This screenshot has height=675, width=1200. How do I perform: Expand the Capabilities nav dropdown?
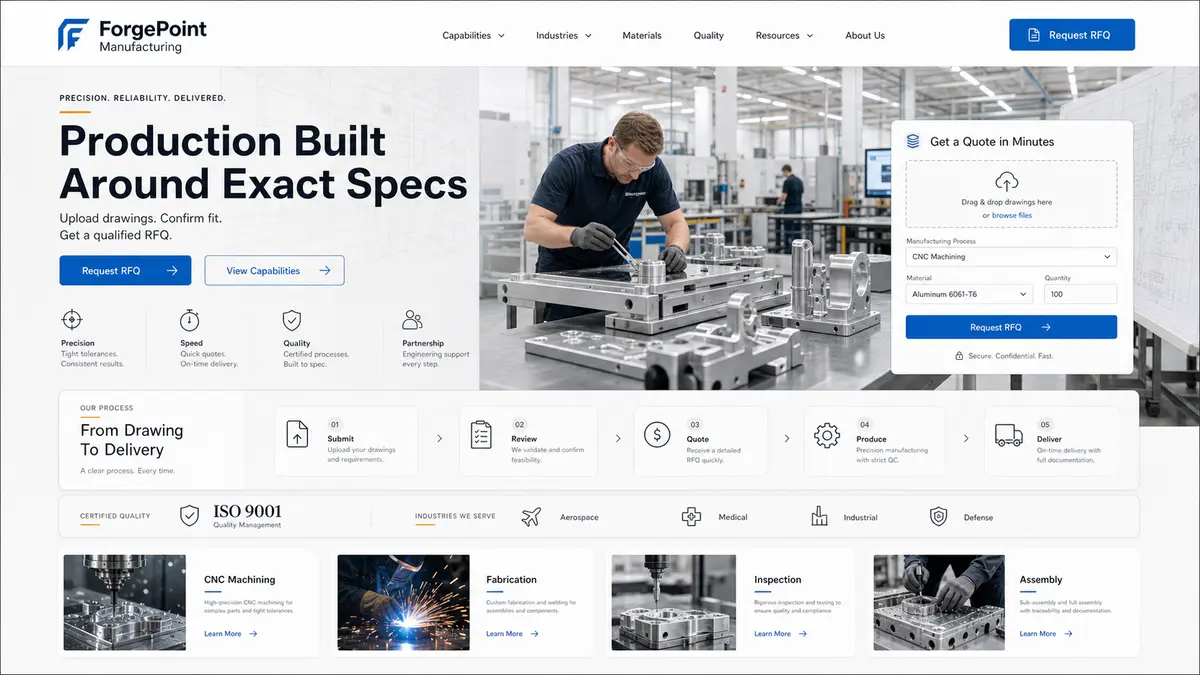pos(473,35)
